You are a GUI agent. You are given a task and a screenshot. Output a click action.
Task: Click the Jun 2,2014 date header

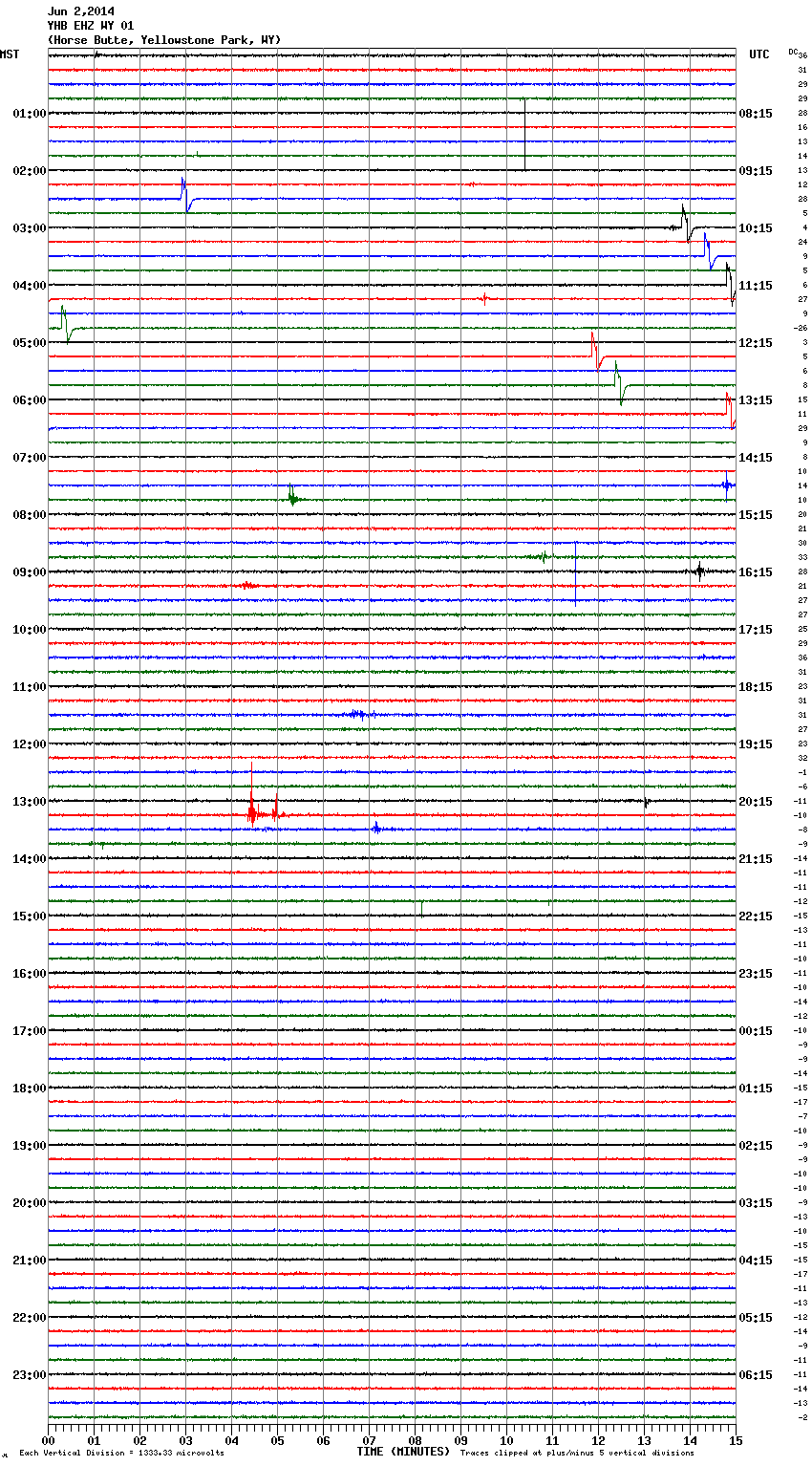click(80, 11)
